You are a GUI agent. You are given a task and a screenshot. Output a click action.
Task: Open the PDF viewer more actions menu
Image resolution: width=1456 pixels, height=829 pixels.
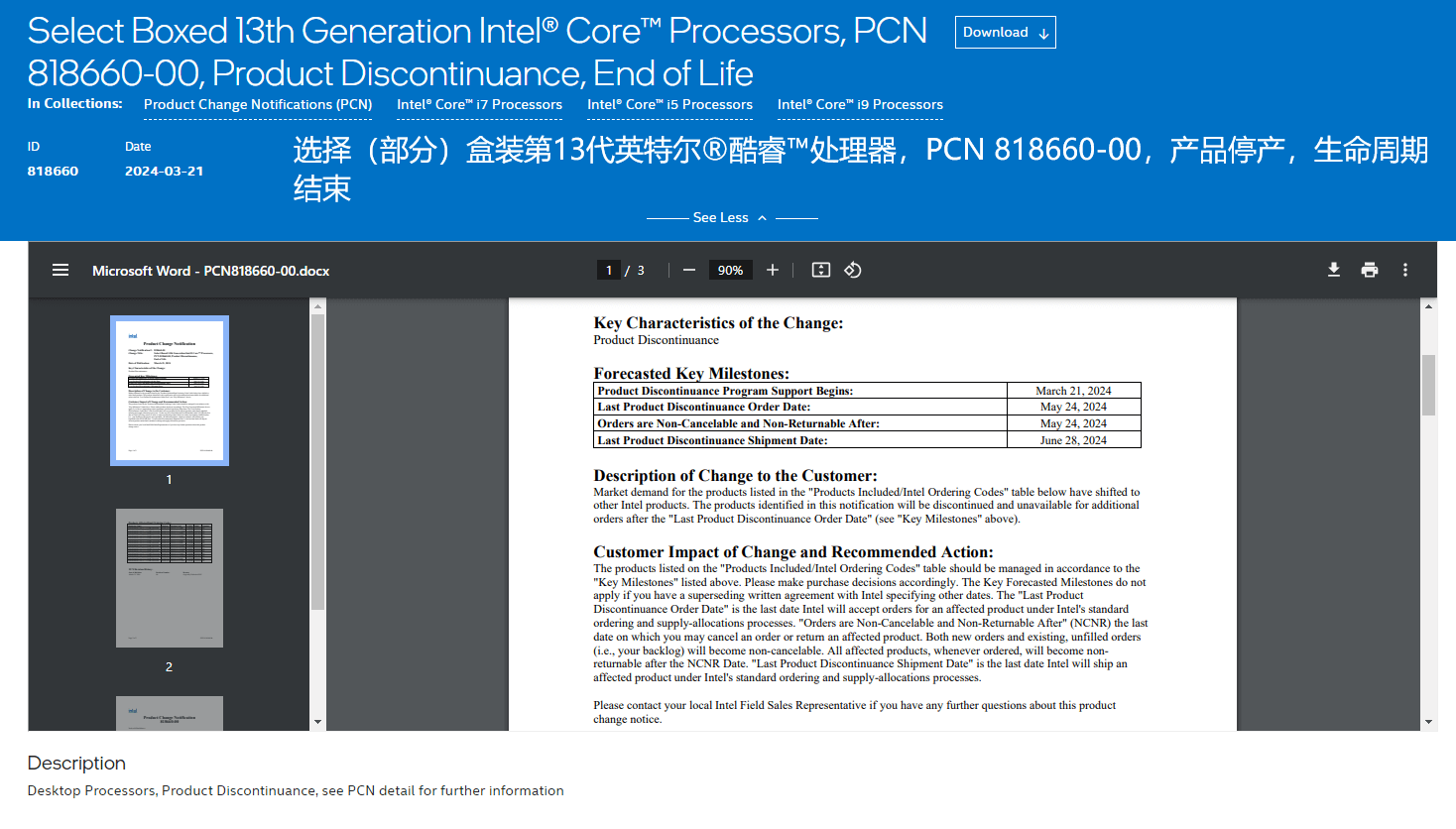(1405, 270)
